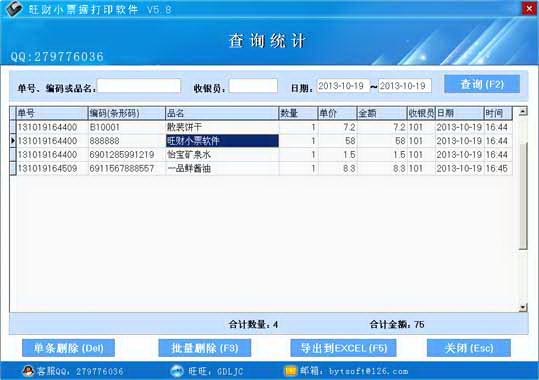Click barcode cell 6901285991219
Image resolution: width=539 pixels, height=380 pixels.
(x=126, y=154)
